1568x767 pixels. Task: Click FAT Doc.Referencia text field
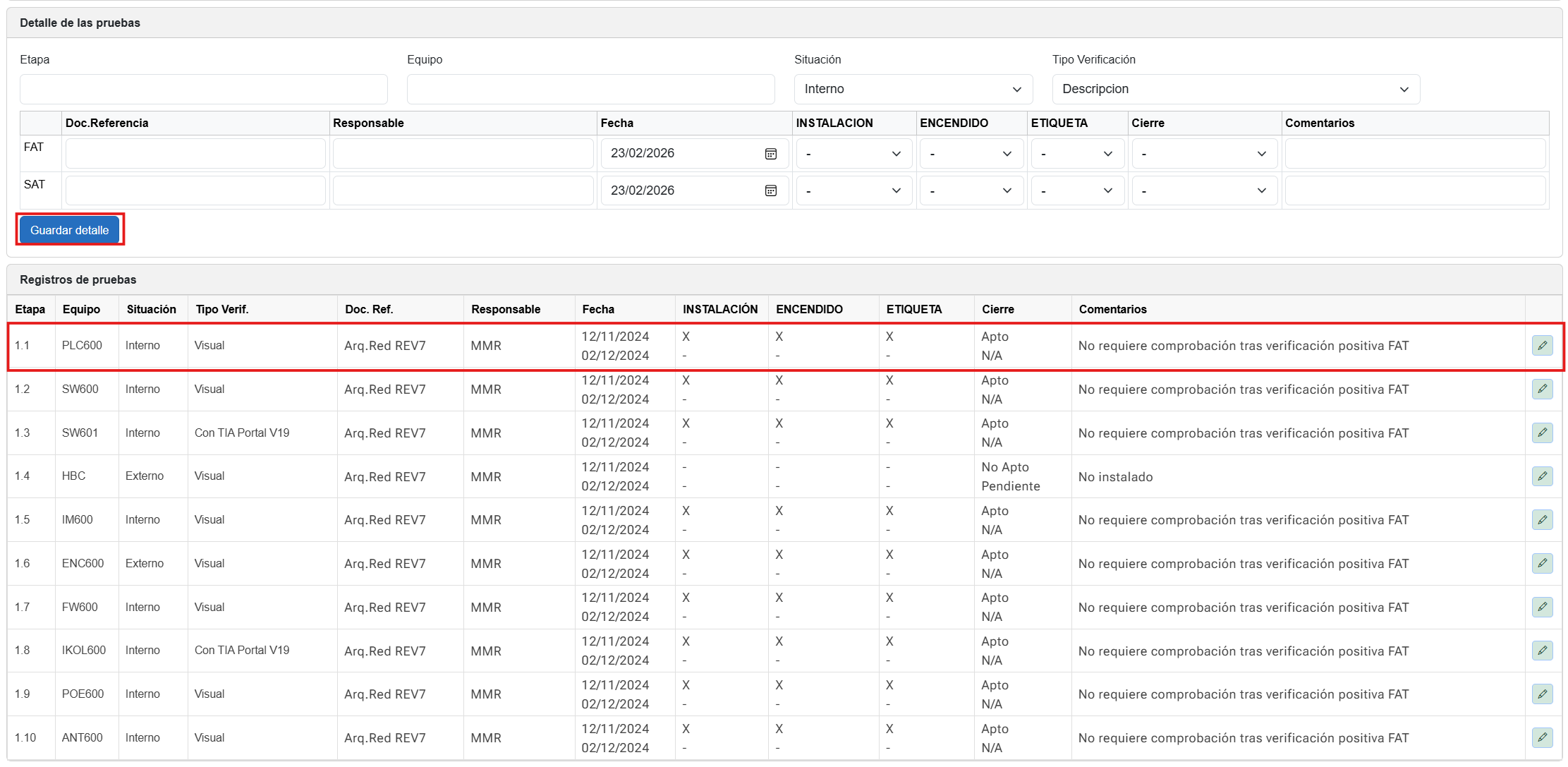(x=195, y=154)
